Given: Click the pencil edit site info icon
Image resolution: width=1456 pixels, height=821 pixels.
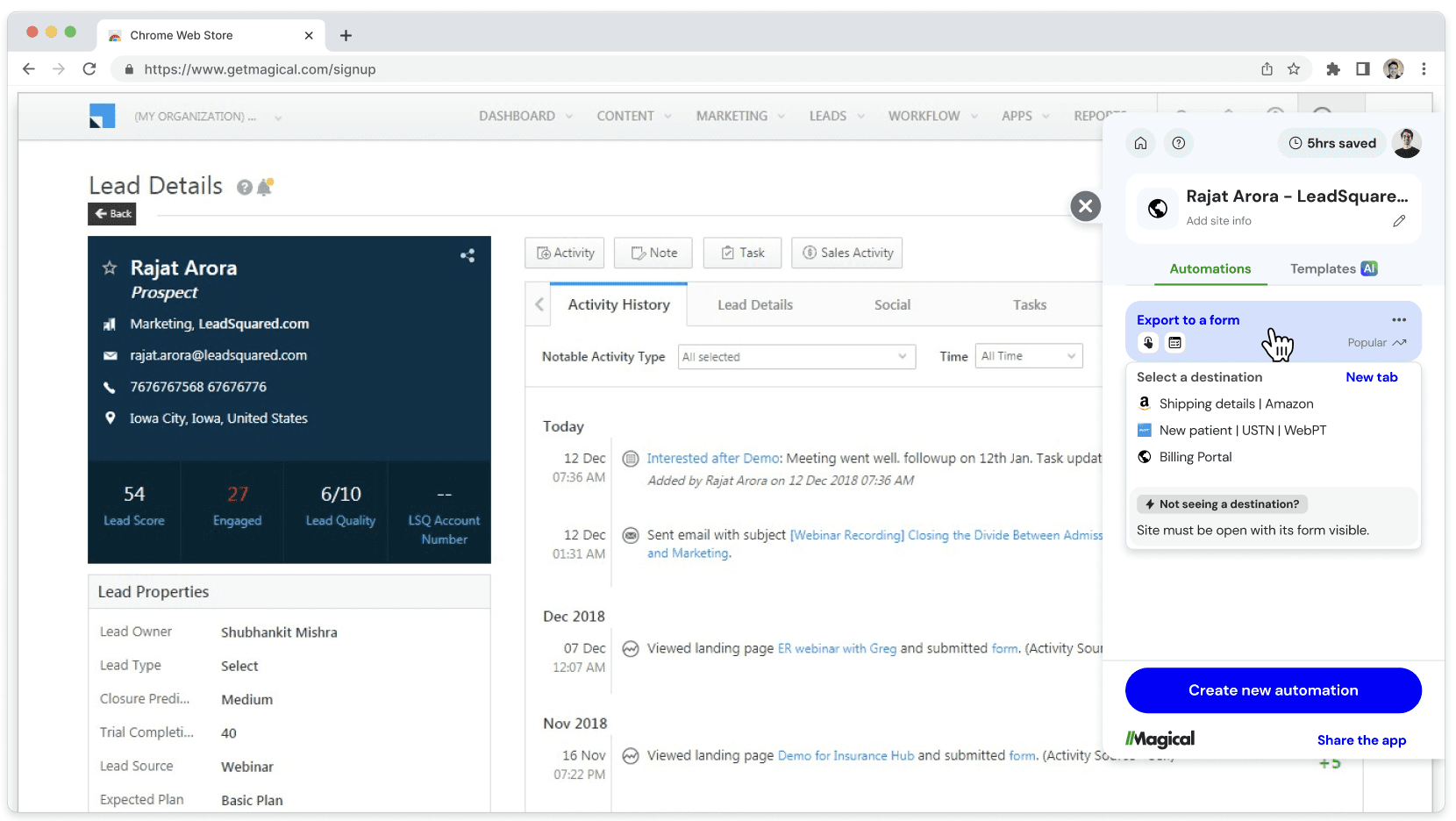Looking at the screenshot, I should [1399, 221].
